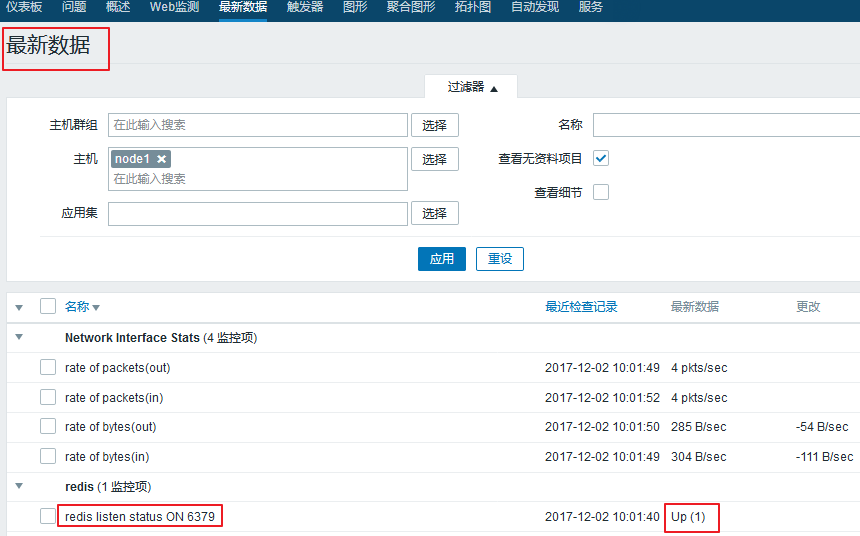Open the Web监测 menu tab
Image resolution: width=860 pixels, height=536 pixels.
[x=174, y=7]
